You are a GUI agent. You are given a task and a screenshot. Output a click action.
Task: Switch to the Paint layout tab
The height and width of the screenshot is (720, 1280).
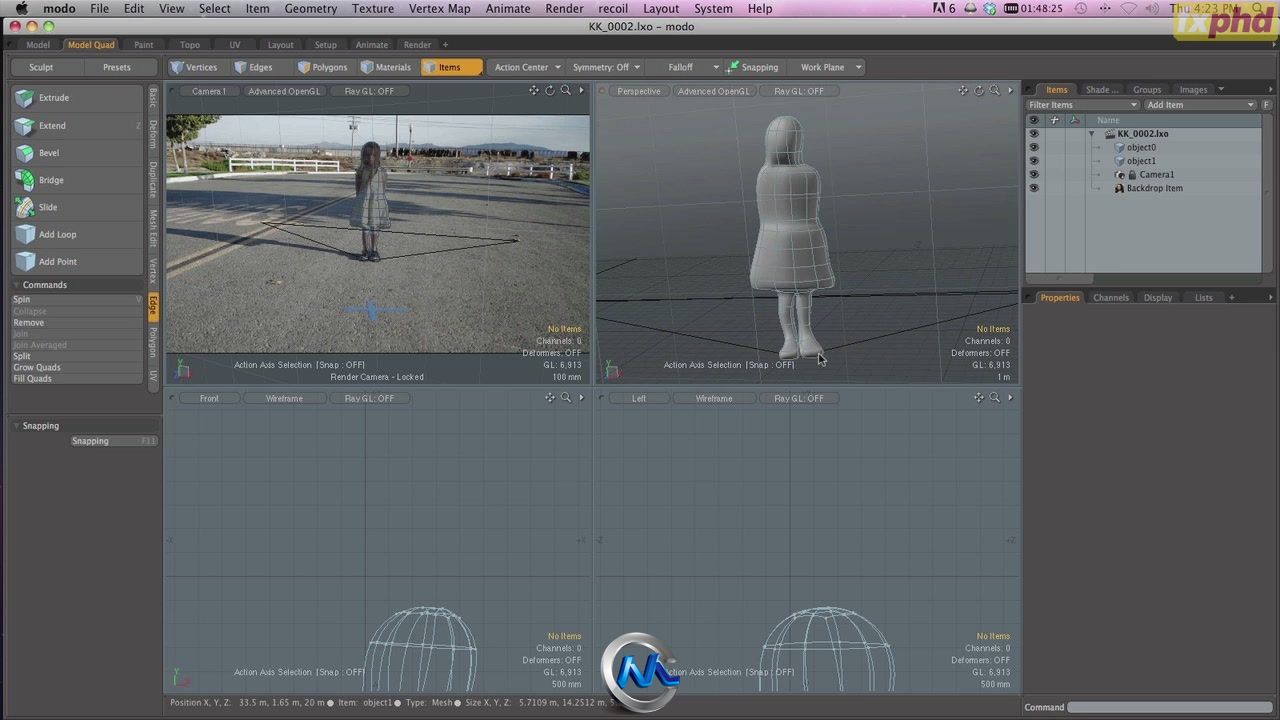(x=144, y=45)
